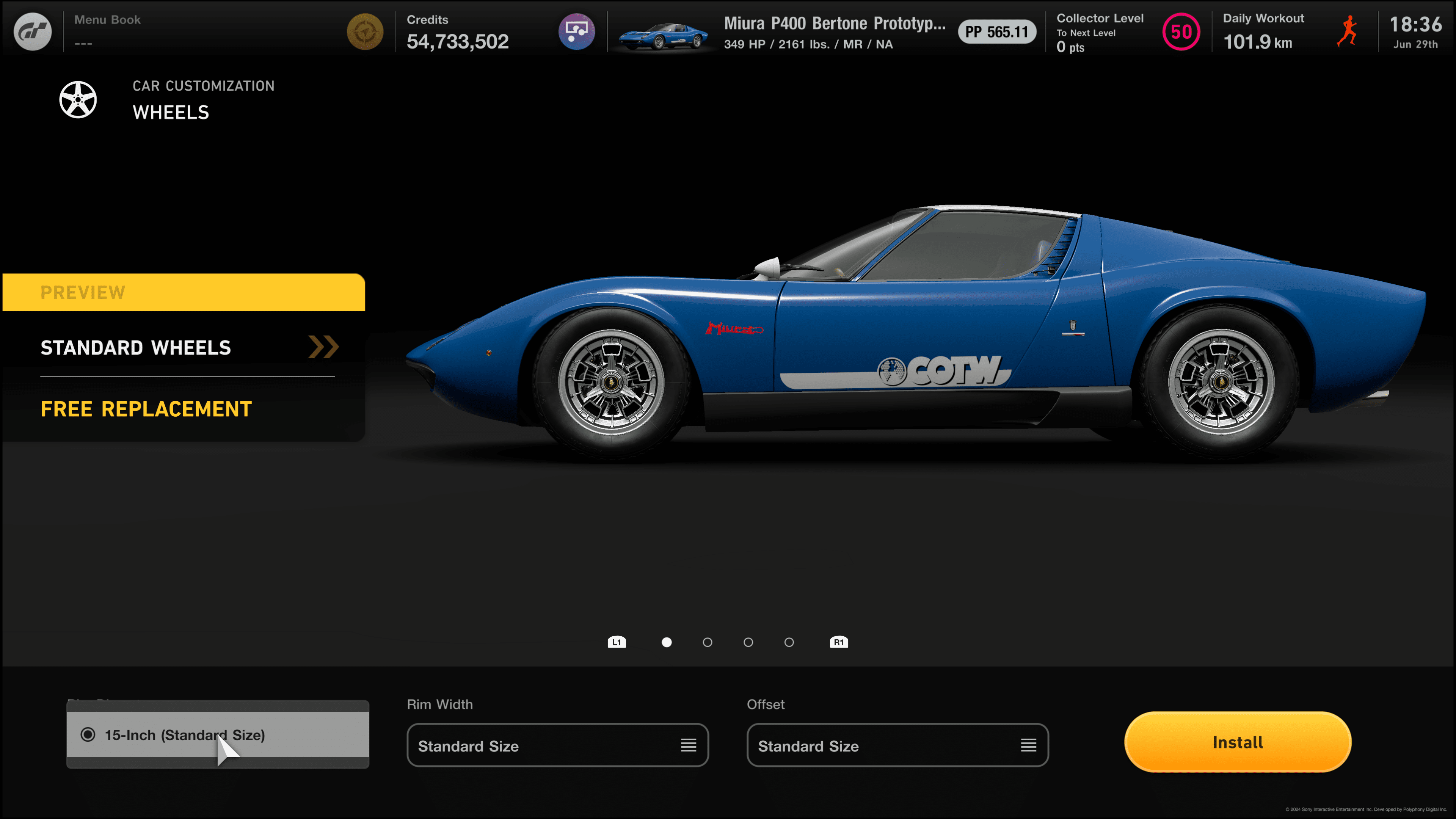
Task: Select the first view page dot
Action: (667, 642)
